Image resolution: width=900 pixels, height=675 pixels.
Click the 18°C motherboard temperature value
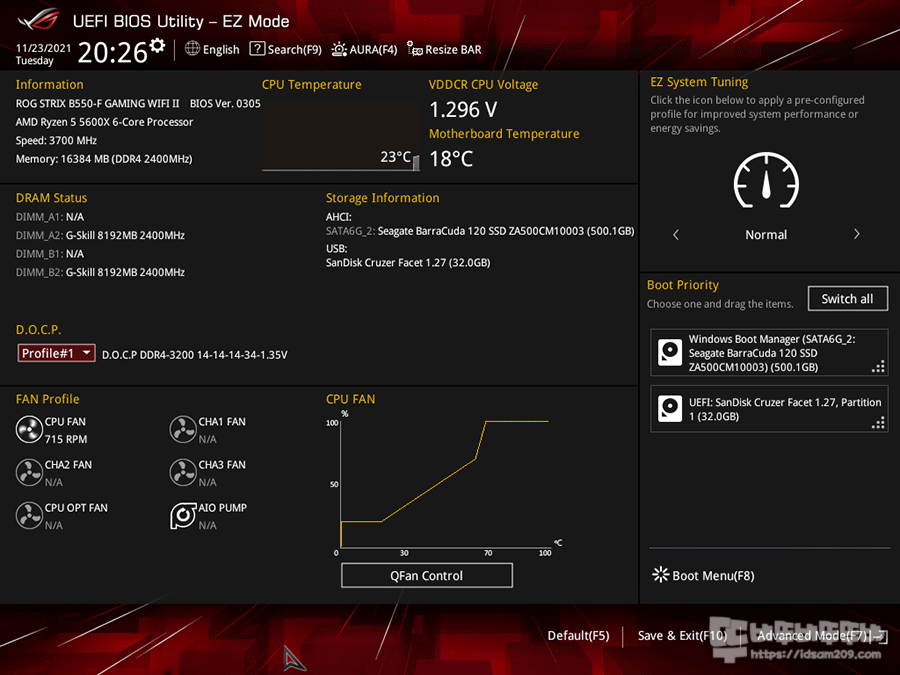tap(451, 158)
